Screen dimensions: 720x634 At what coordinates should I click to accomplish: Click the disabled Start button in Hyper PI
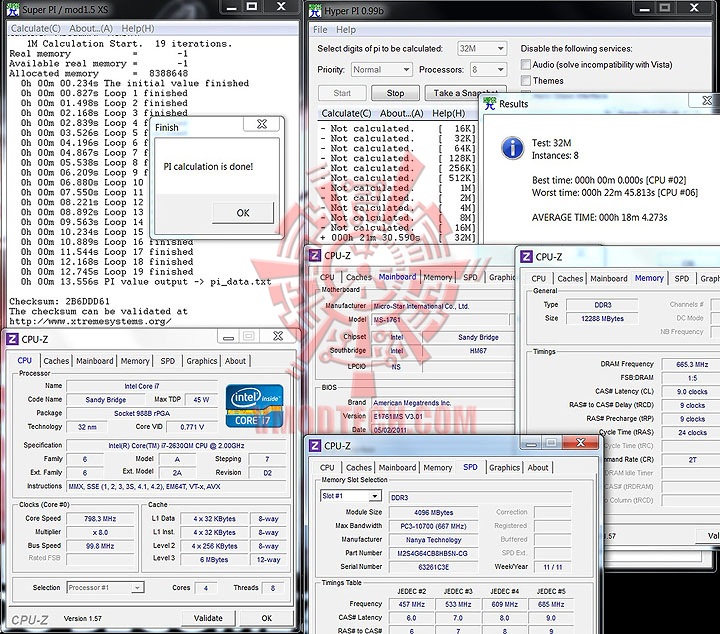[342, 93]
